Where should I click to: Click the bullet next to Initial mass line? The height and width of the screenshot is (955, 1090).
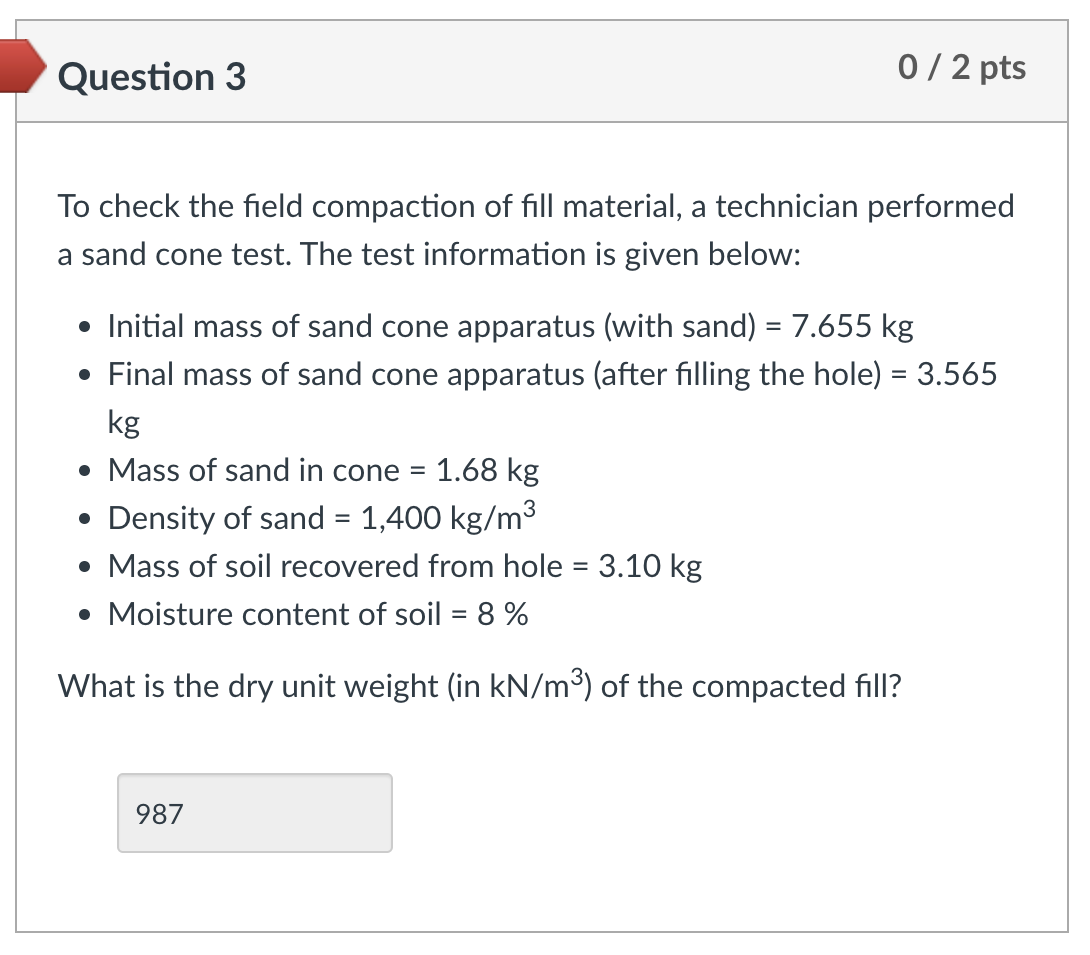click(84, 327)
